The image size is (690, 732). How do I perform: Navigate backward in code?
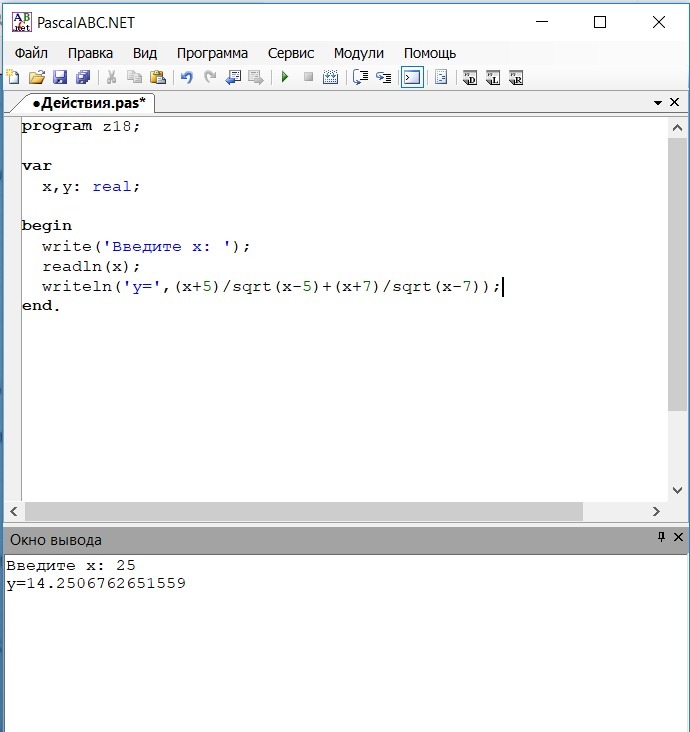pyautogui.click(x=233, y=77)
